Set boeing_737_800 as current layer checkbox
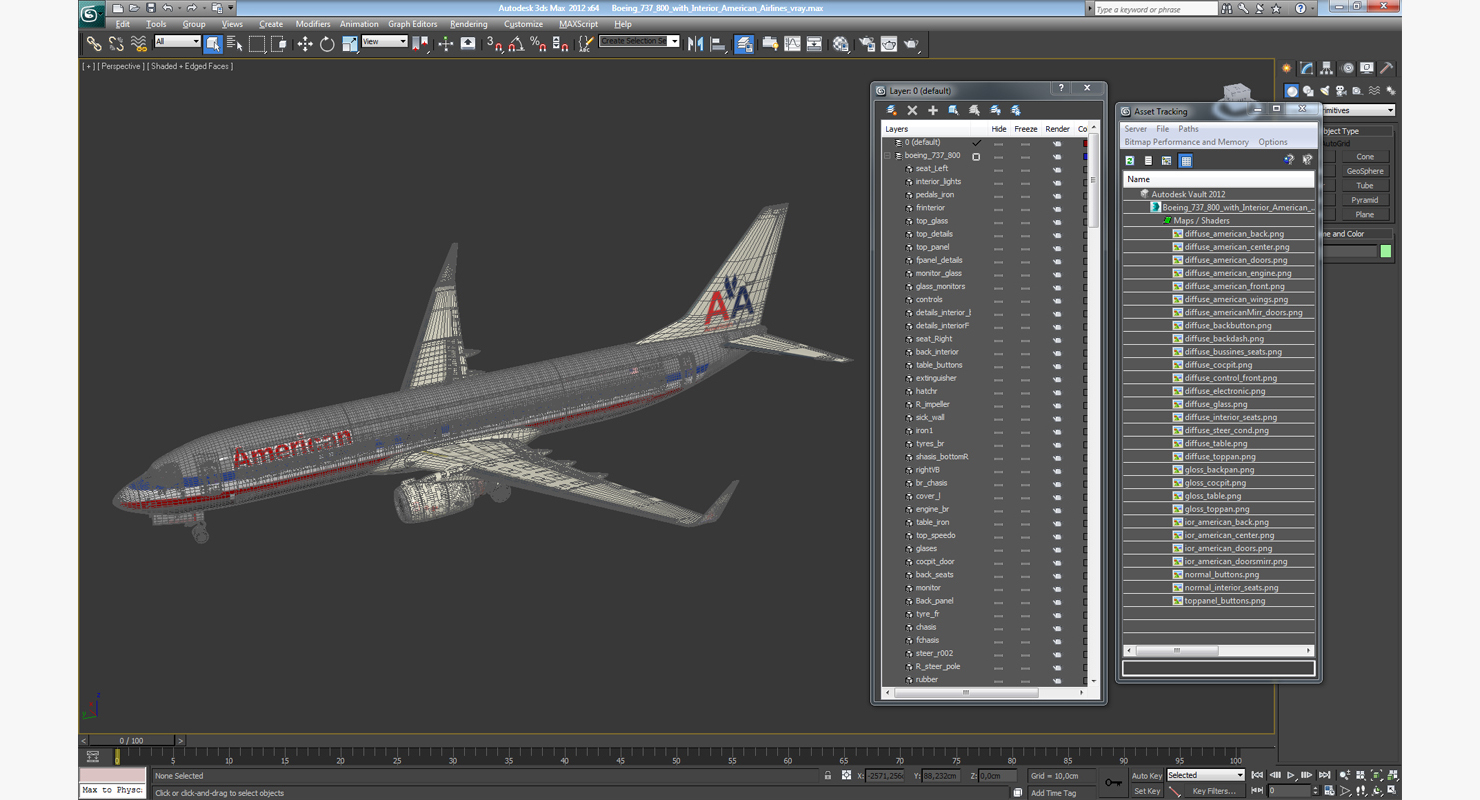 (976, 156)
